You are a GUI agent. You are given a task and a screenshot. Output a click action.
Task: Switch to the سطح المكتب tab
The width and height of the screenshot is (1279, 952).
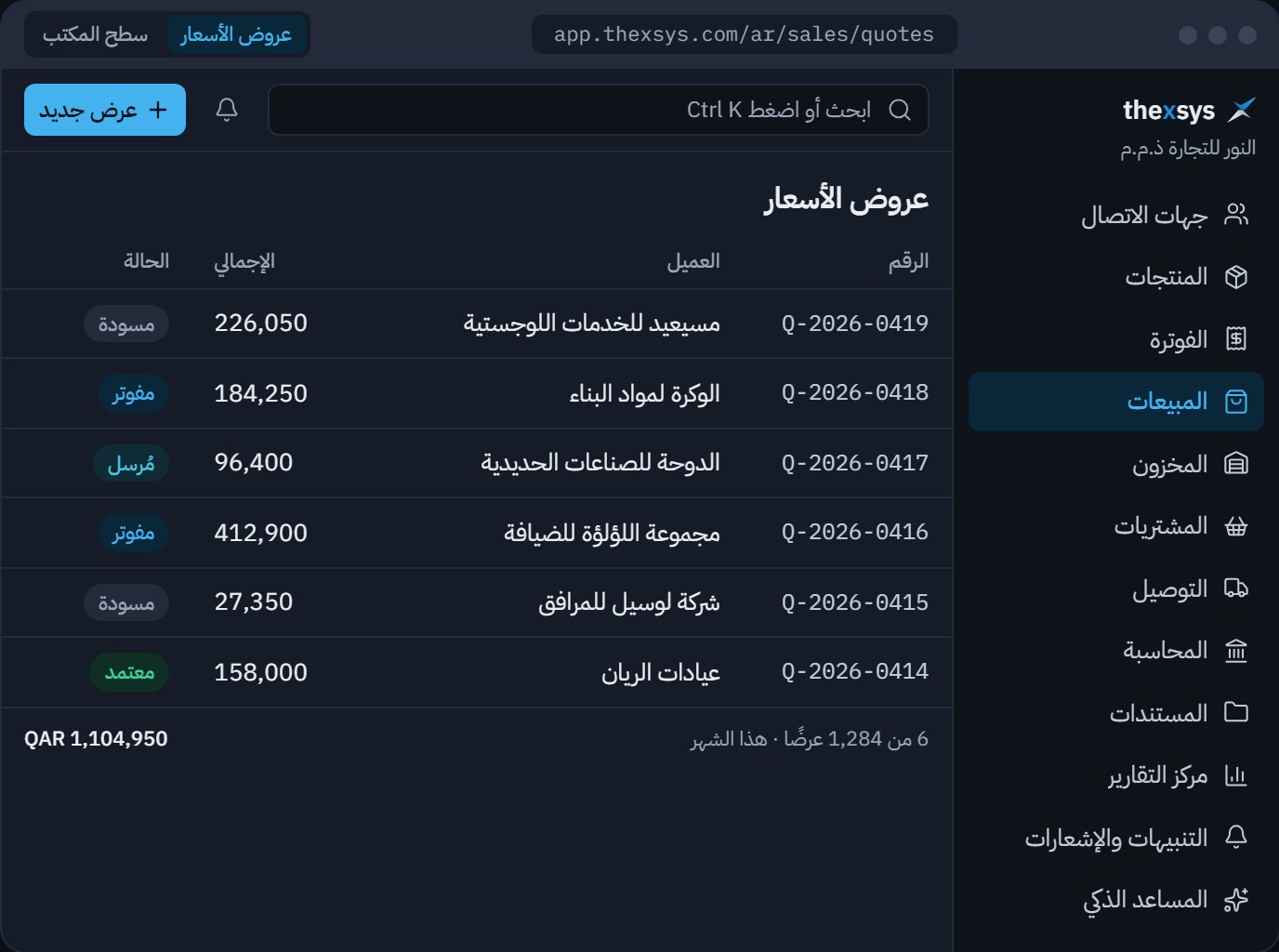[x=95, y=34]
